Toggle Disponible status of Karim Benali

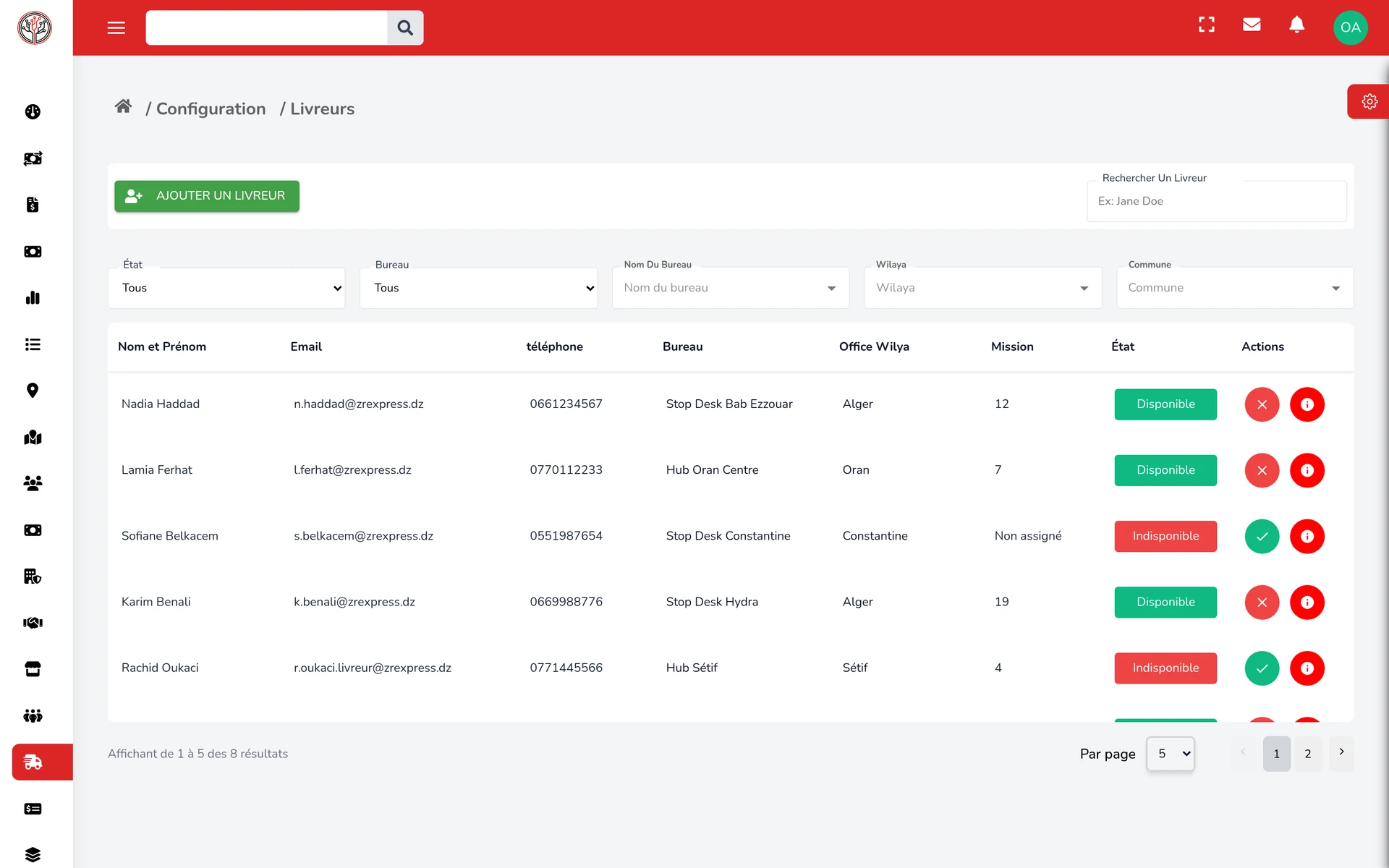point(1165,602)
